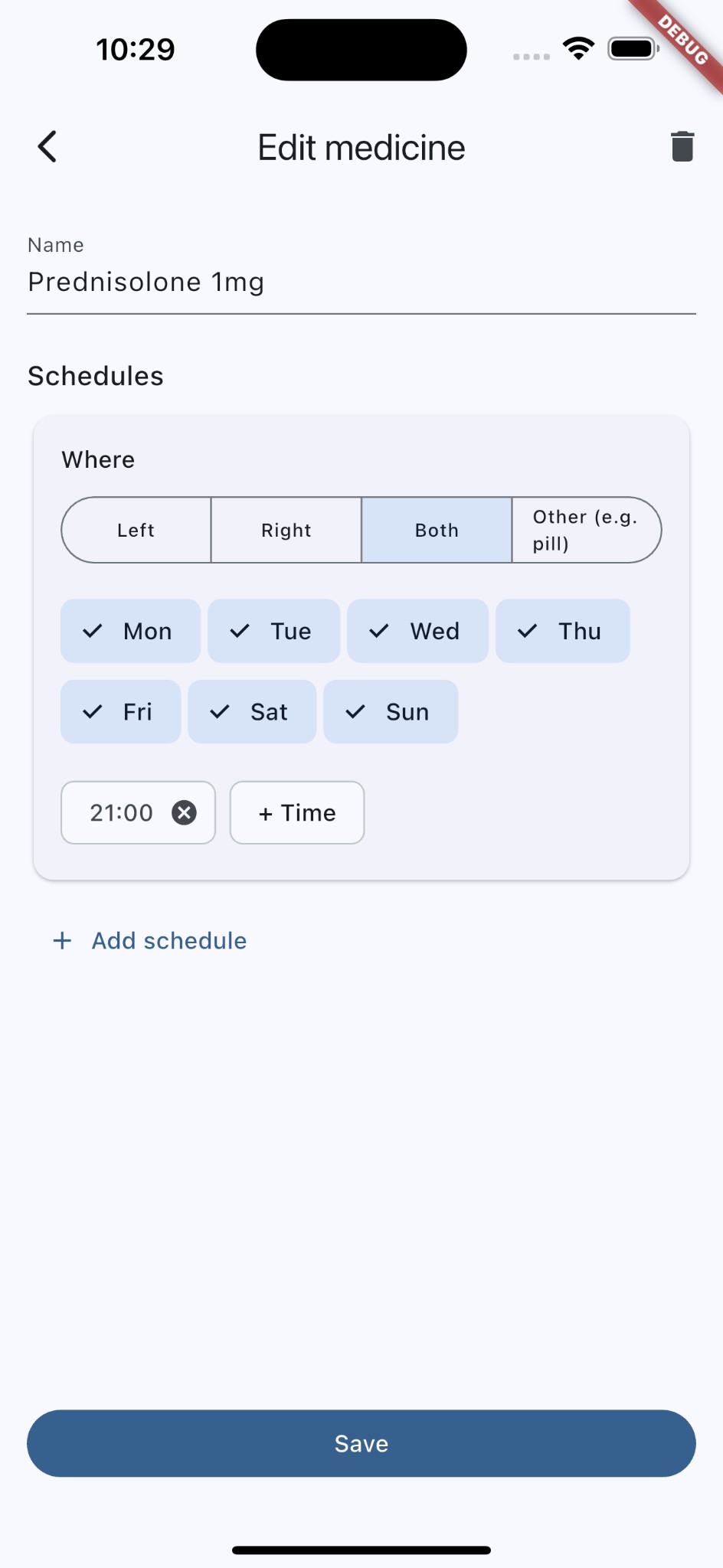Deselect the Wed day chip
Screen dimensions: 723x1568
pos(417,631)
